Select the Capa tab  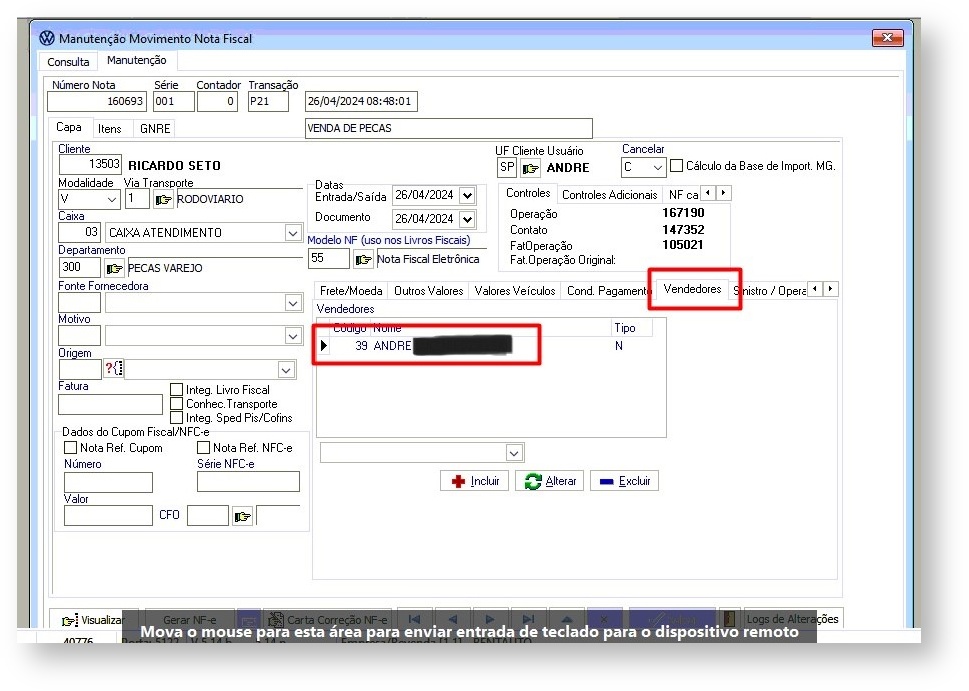[69, 127]
